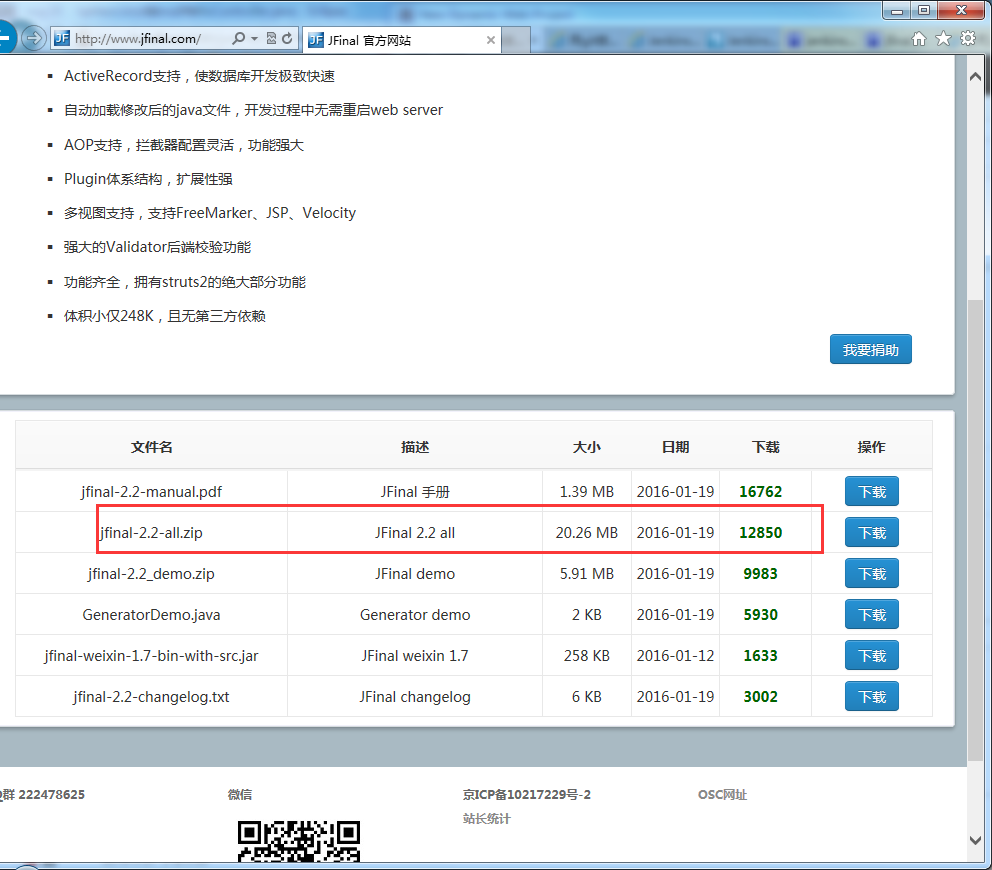Click description JFinal 手册

tap(415, 492)
